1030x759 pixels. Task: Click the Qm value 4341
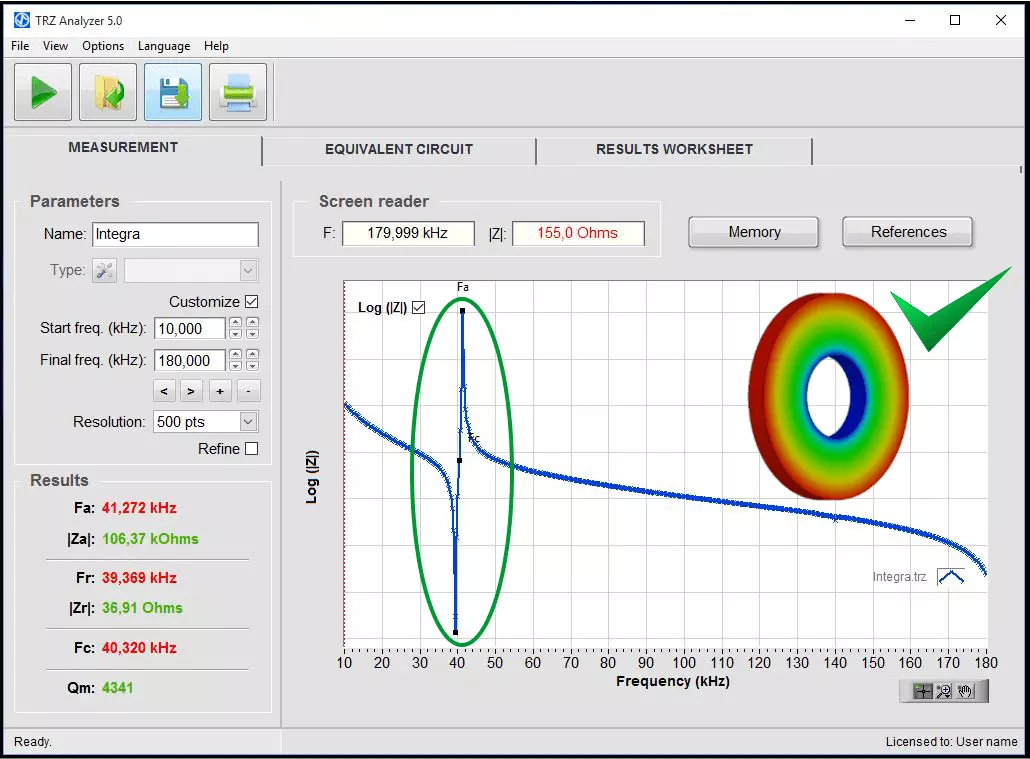coord(118,688)
